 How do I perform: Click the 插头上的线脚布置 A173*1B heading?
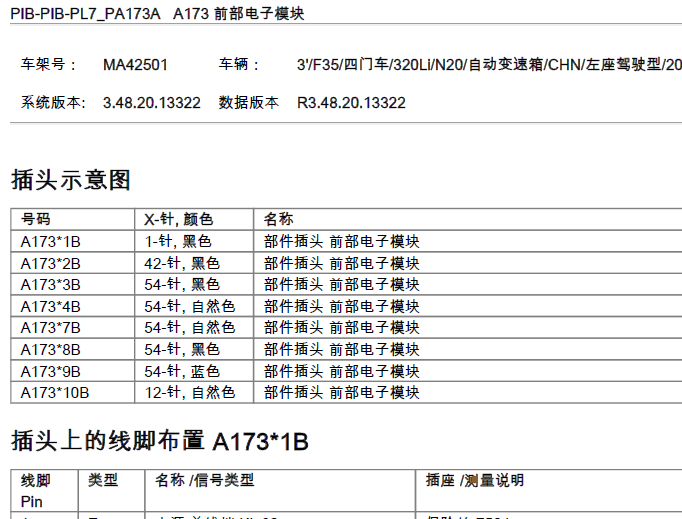point(160,441)
